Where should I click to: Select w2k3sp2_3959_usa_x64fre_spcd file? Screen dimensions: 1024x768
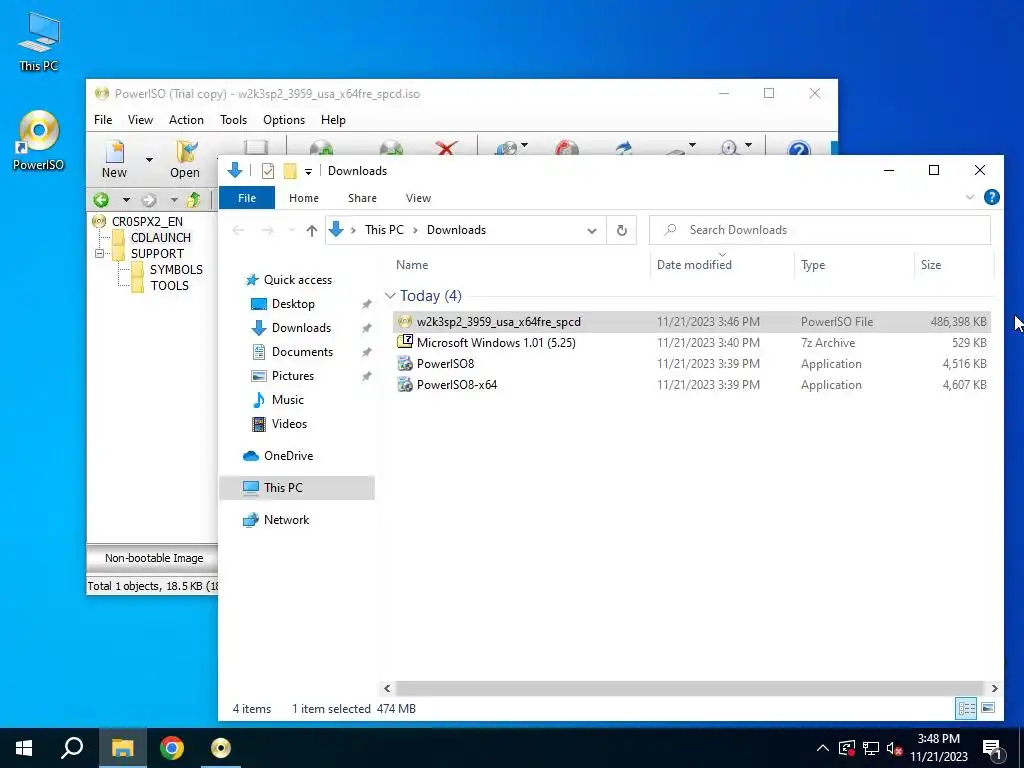692,322
